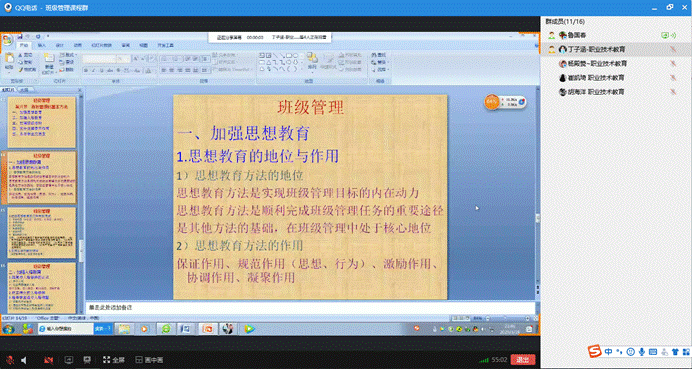Click the signal strength bars indicator
This screenshot has height=369, width=692.
[484, 360]
